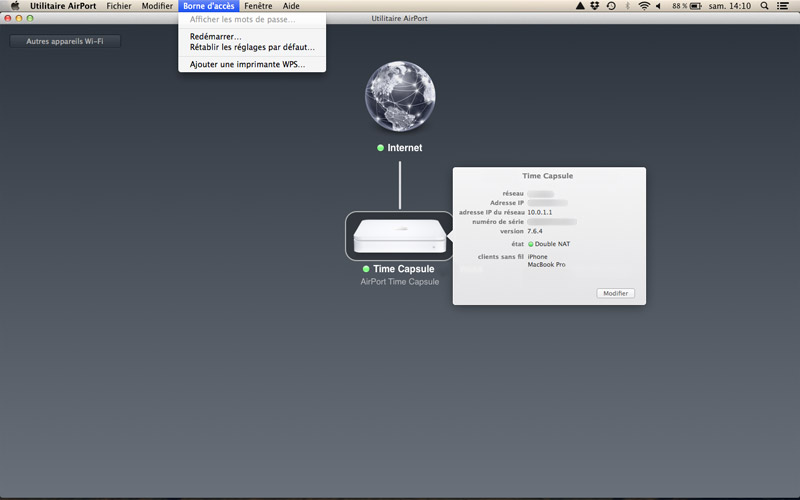Open the Utilitaire AirPort application menu
Screen dimensions: 800x500
click(x=63, y=6)
